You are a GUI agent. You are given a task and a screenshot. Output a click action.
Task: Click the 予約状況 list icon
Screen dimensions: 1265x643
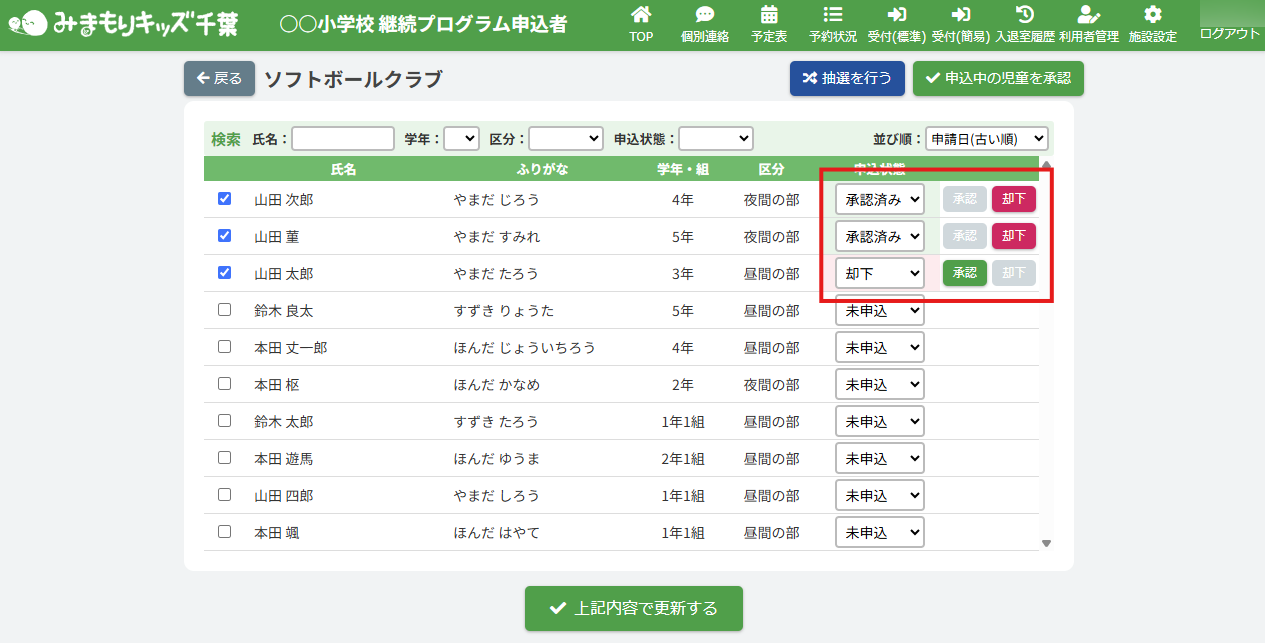(832, 15)
